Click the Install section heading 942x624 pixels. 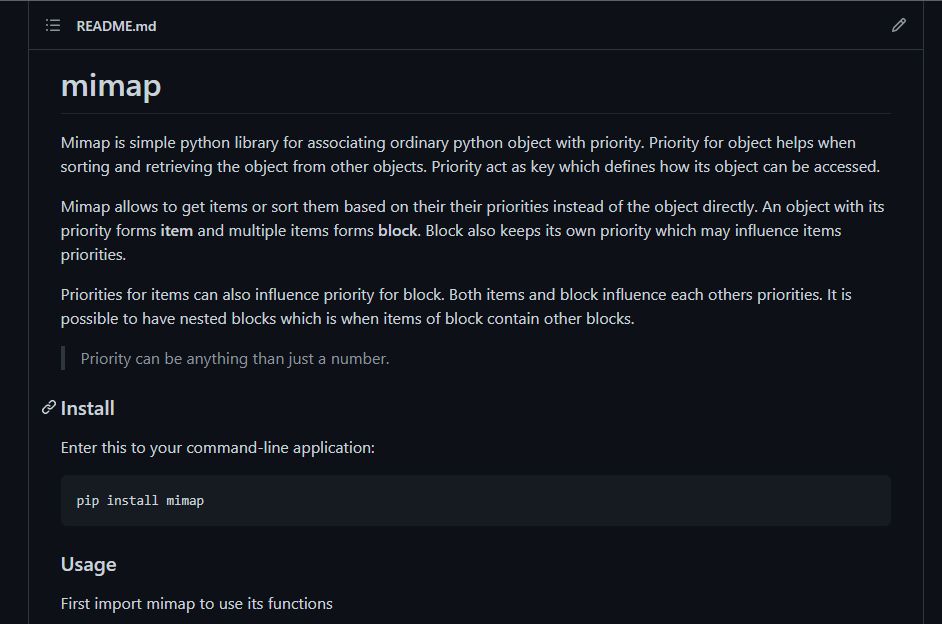88,408
